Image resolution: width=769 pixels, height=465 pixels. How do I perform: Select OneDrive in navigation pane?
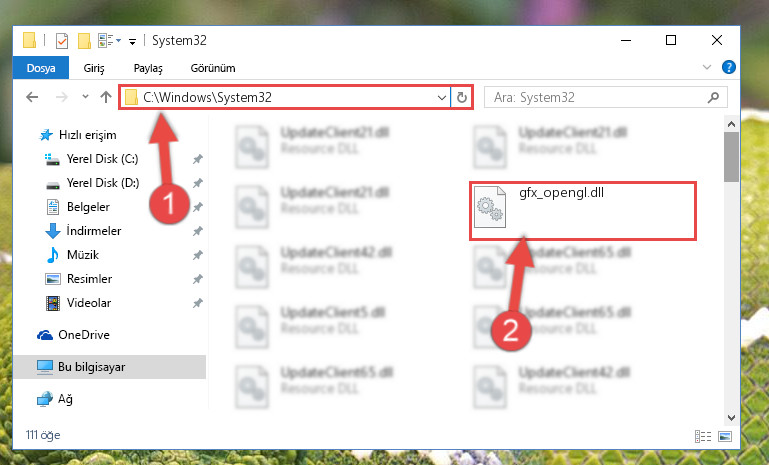tap(84, 335)
